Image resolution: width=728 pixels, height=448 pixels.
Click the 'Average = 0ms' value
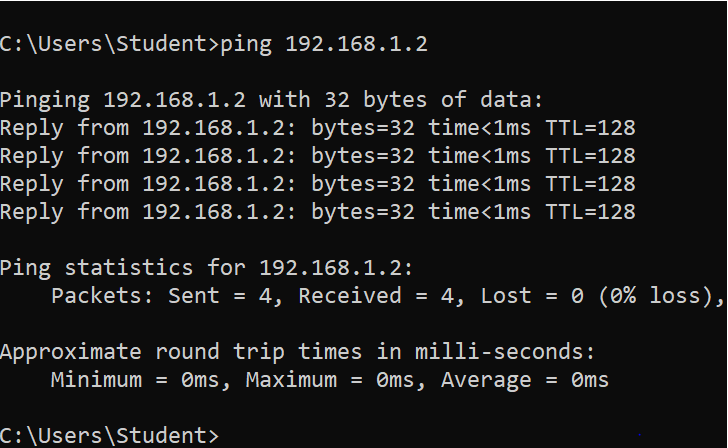525,380
